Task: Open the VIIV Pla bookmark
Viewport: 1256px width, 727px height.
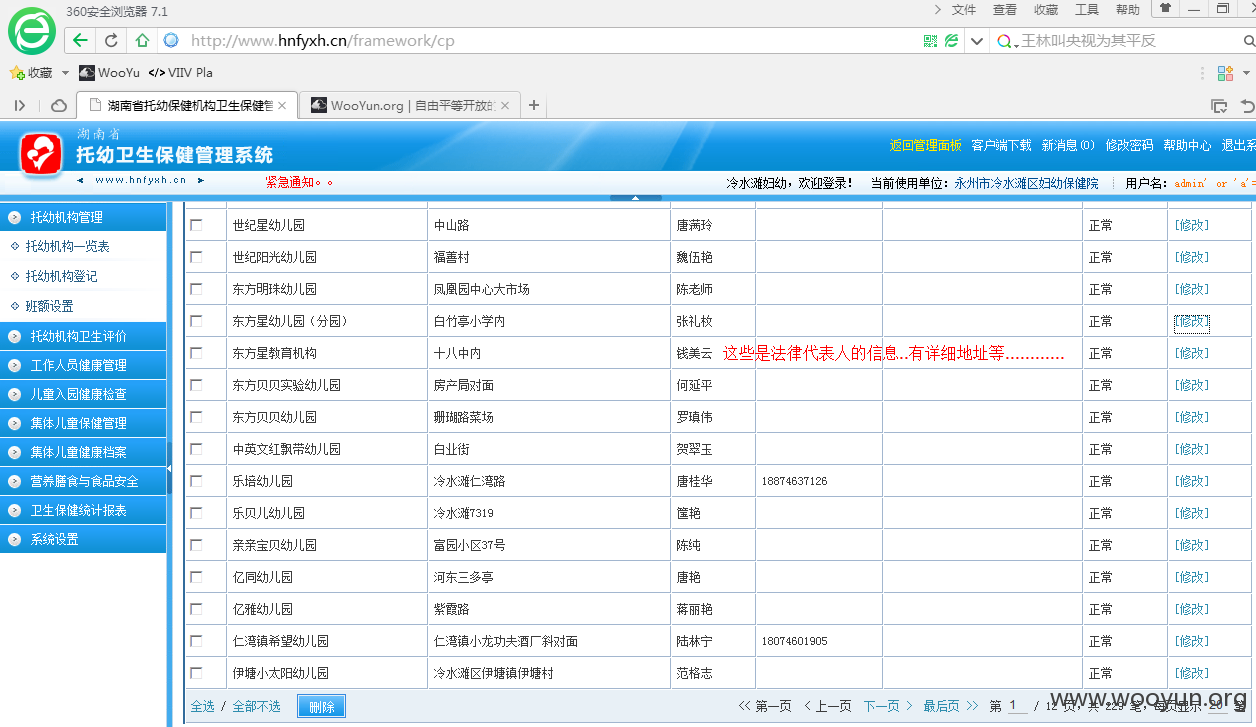Action: tap(180, 73)
